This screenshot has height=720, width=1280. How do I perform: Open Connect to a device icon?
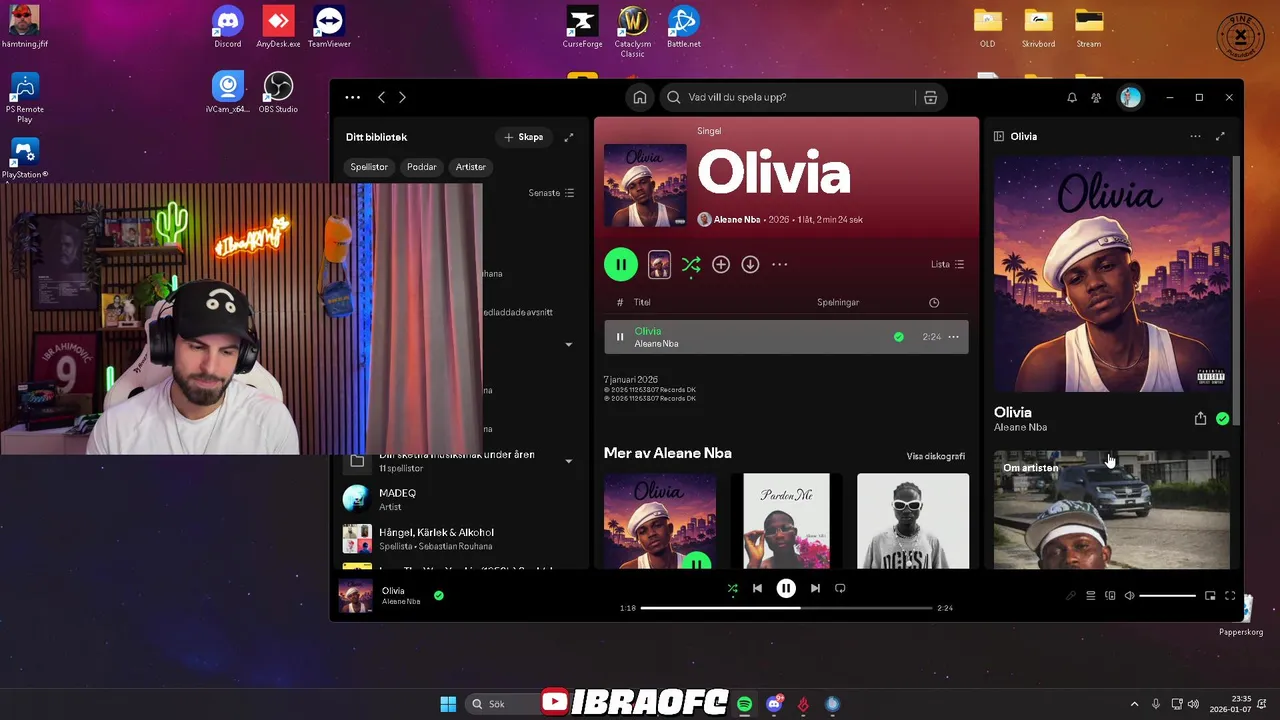(1110, 596)
